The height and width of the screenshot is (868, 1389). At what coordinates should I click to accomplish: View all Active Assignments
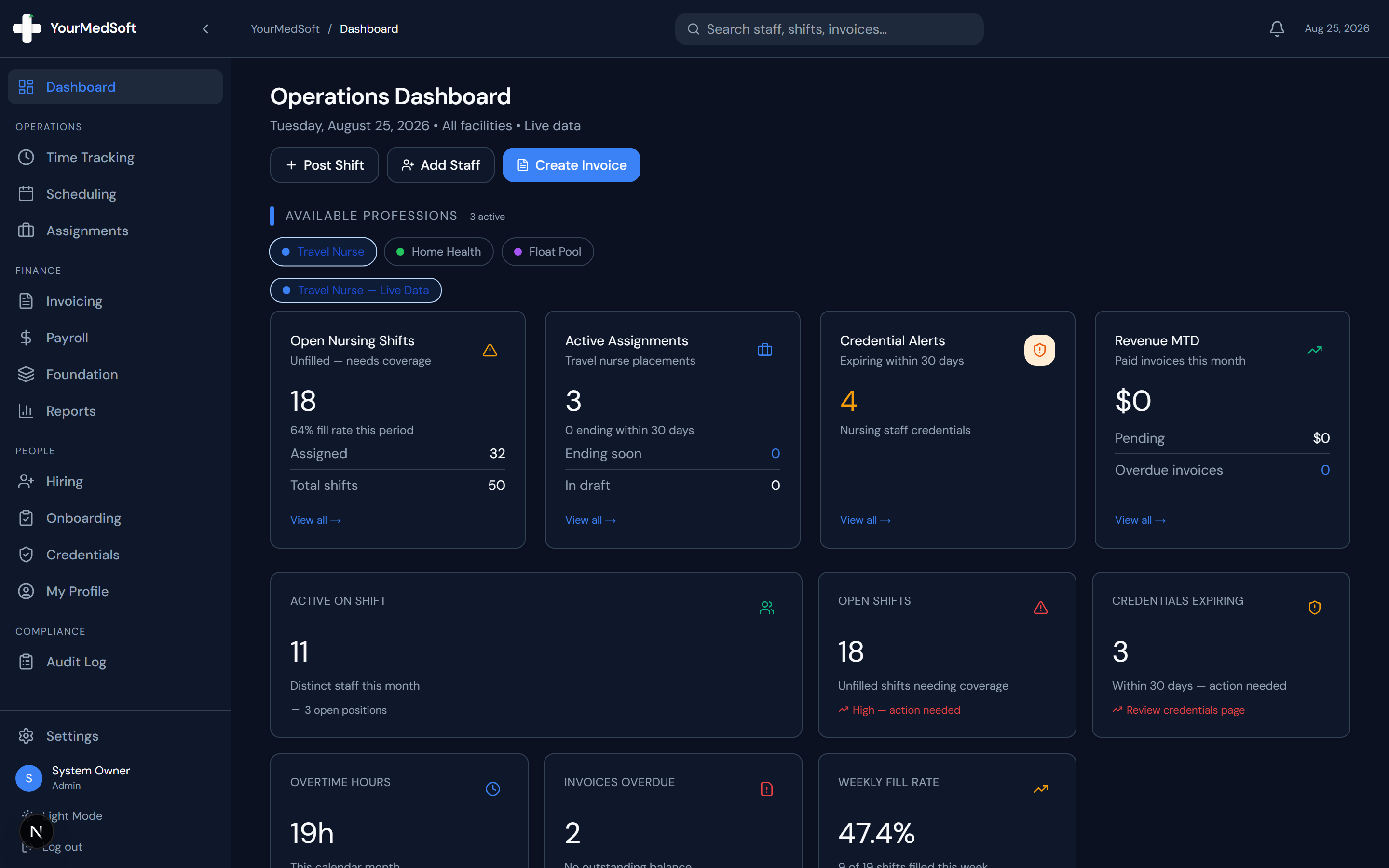coord(591,520)
